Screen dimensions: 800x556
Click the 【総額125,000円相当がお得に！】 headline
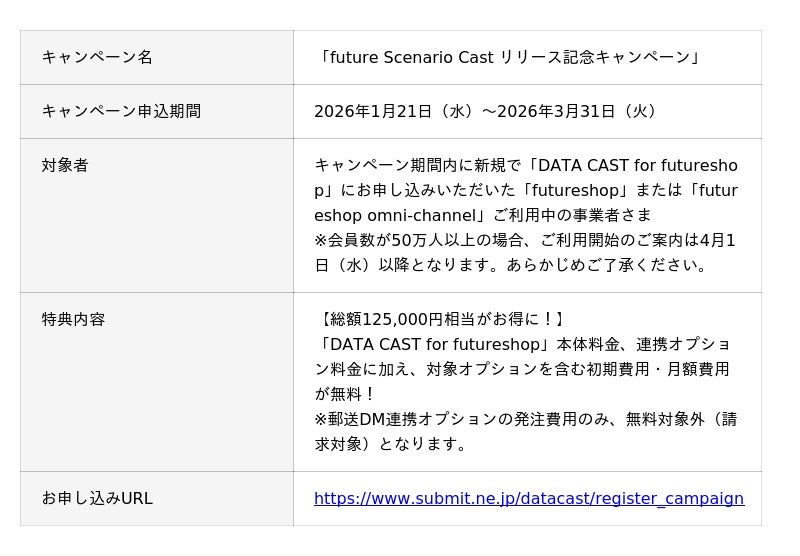pyautogui.click(x=441, y=319)
